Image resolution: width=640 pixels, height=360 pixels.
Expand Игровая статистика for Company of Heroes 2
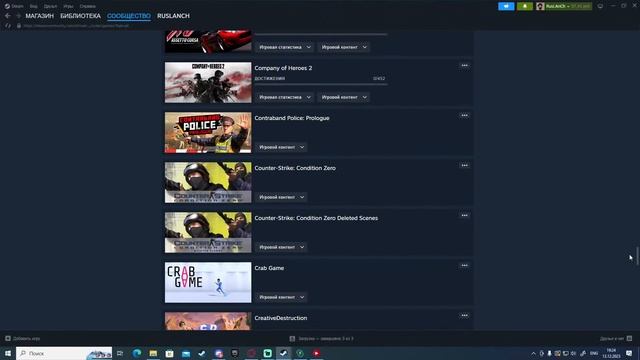point(285,97)
